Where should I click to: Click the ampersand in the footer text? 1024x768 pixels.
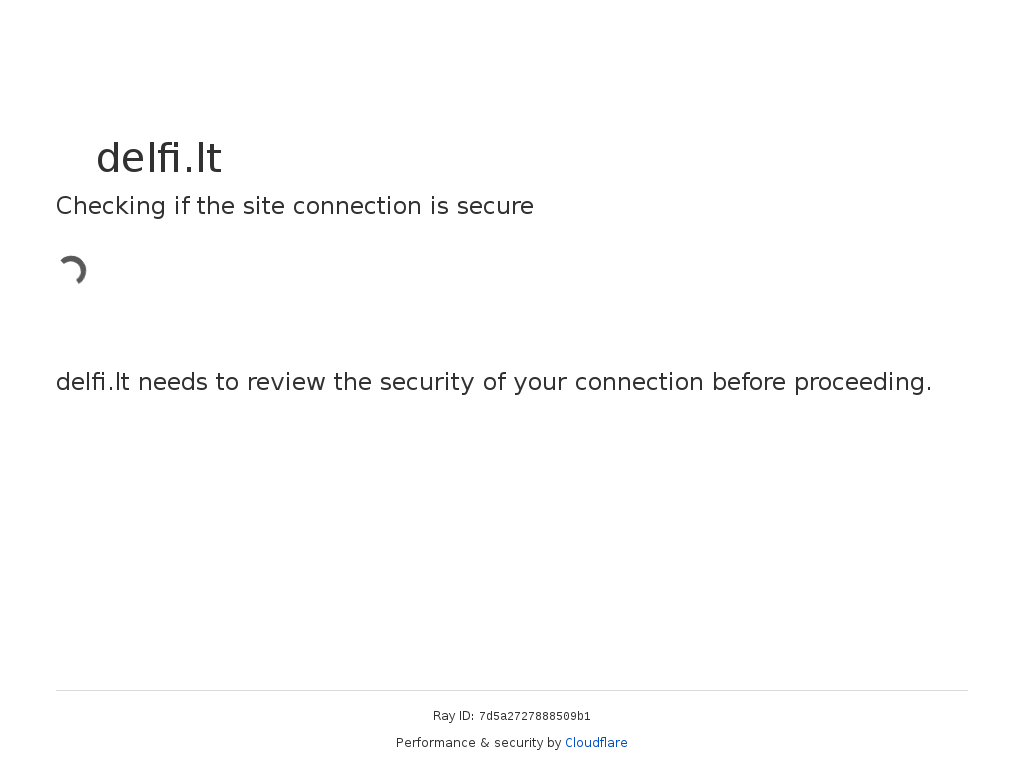point(485,743)
